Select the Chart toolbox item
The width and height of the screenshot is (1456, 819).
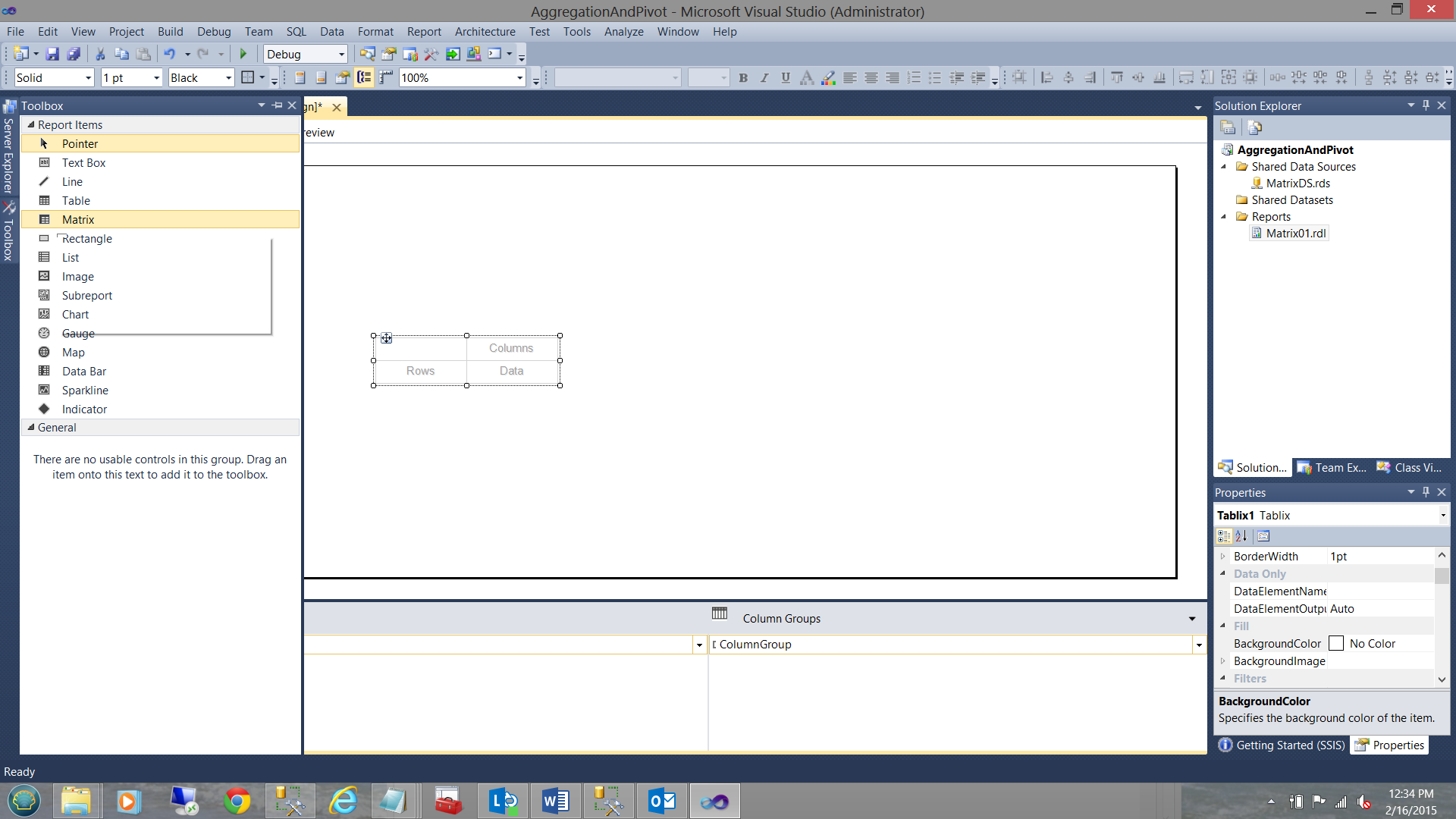pyautogui.click(x=75, y=315)
